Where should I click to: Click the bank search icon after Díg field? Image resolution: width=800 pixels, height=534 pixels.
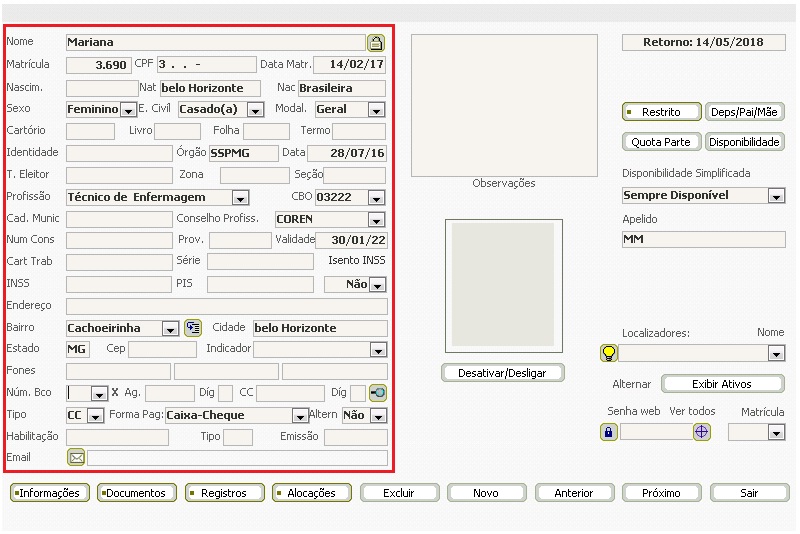(x=378, y=393)
